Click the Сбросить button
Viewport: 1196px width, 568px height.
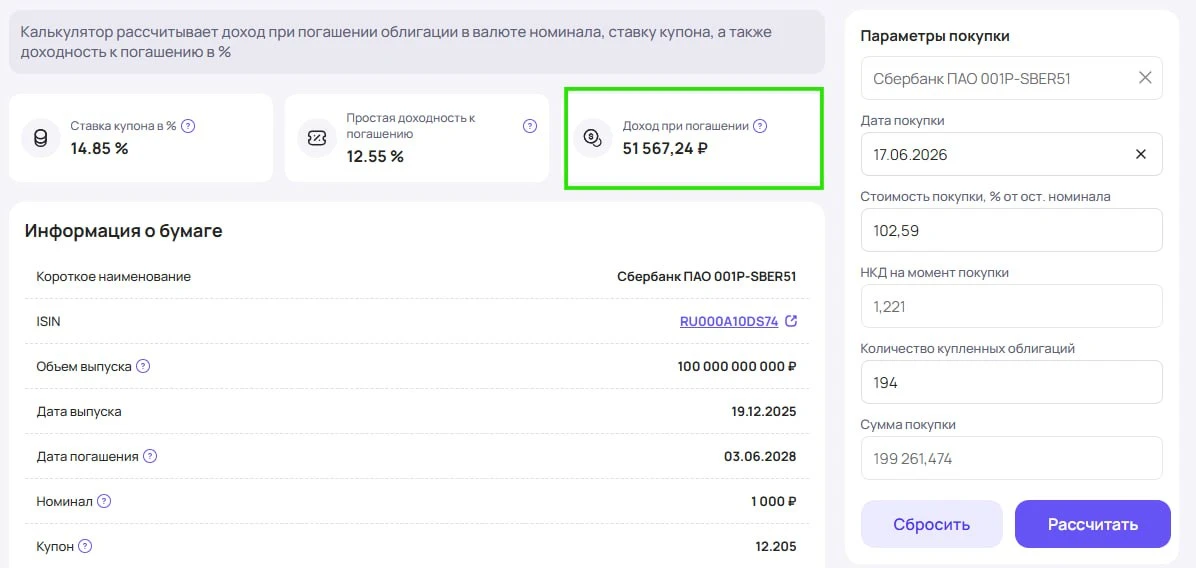pos(931,524)
